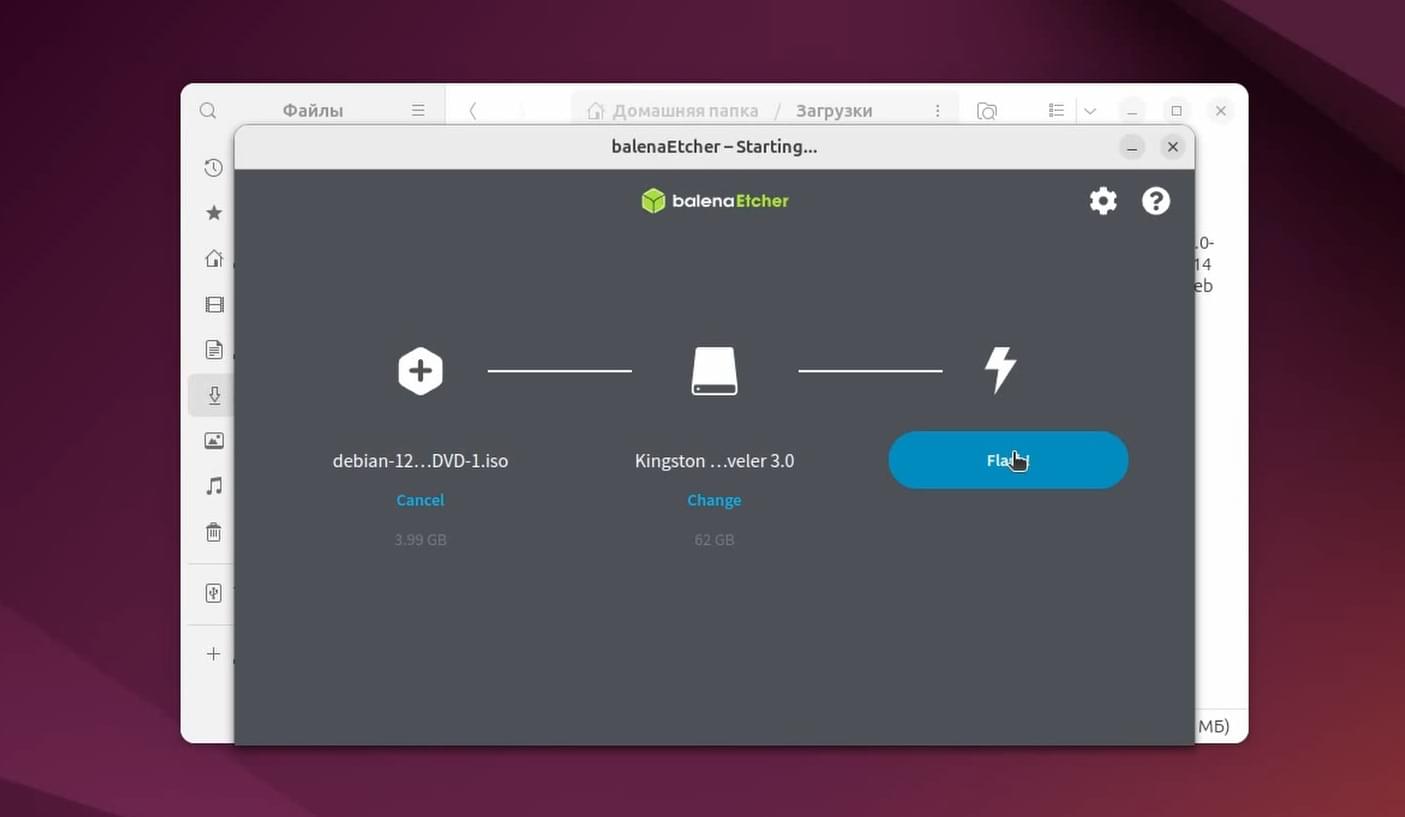Close the balenaEtcher window
The height and width of the screenshot is (817, 1405).
pos(1173,147)
